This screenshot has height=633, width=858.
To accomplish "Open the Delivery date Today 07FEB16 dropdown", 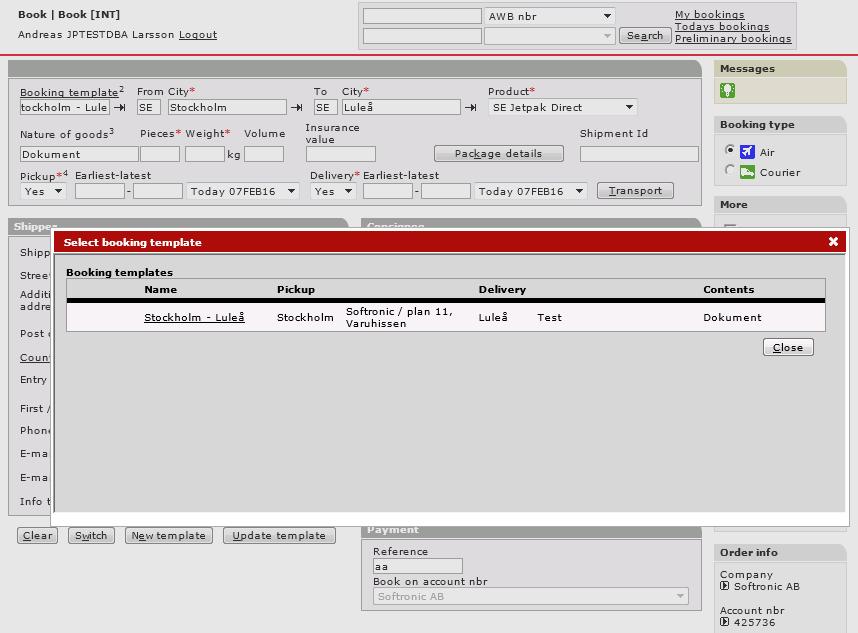I will [530, 191].
